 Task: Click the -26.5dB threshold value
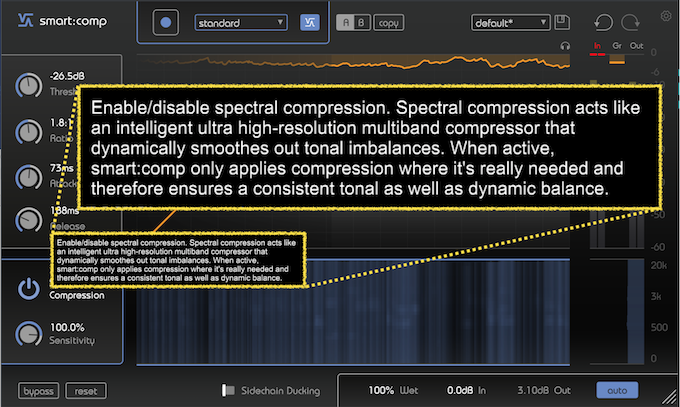coord(67,76)
